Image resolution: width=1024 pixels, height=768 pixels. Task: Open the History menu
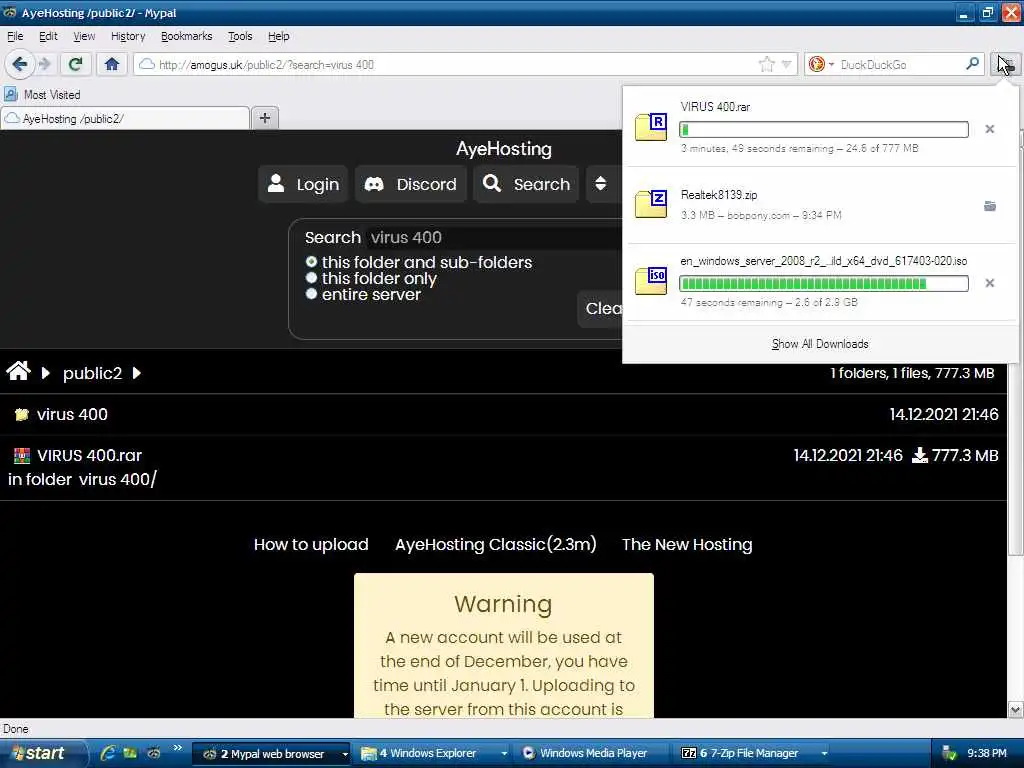(x=128, y=36)
